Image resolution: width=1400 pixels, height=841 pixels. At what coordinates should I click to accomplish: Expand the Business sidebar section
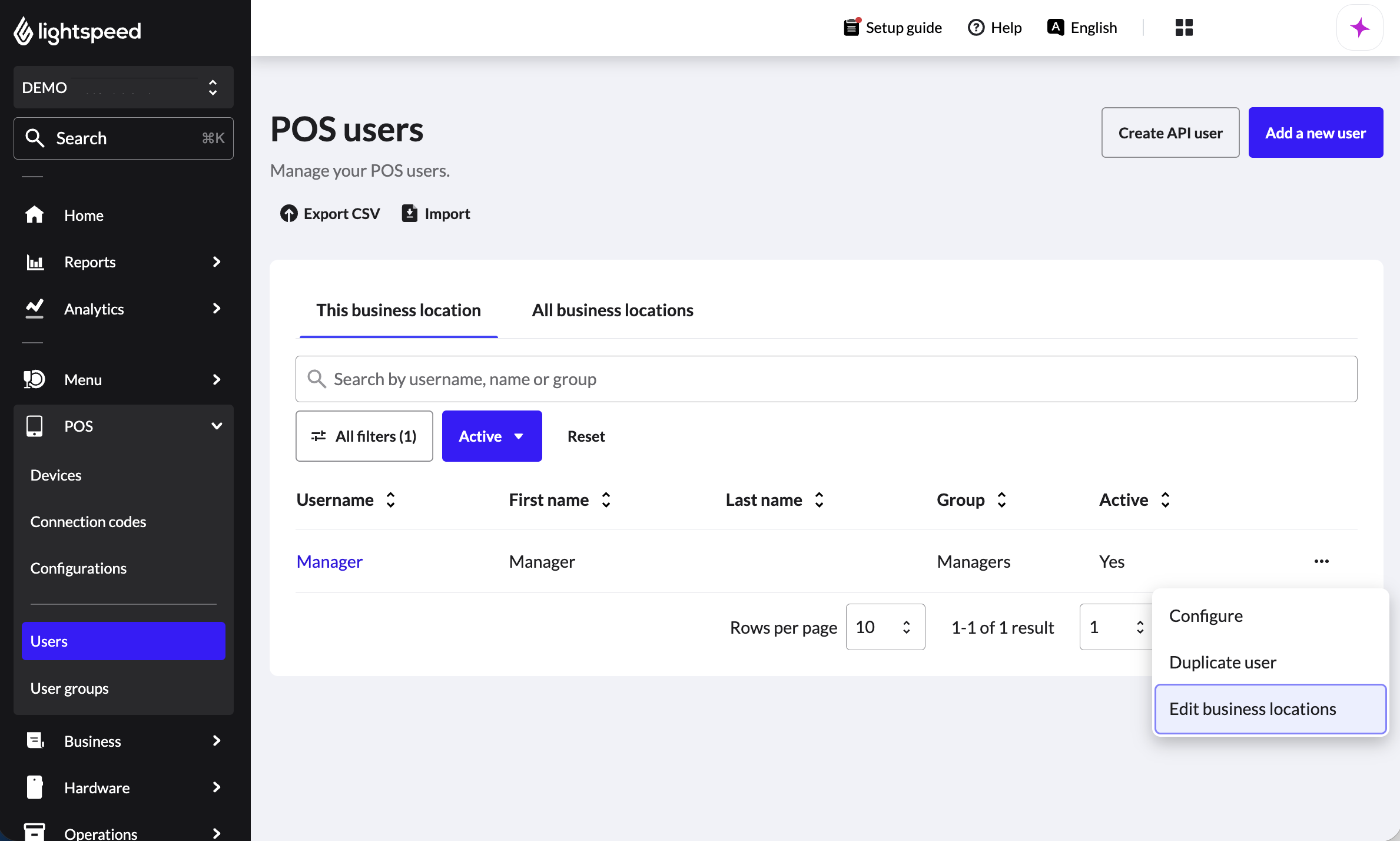[x=124, y=741]
